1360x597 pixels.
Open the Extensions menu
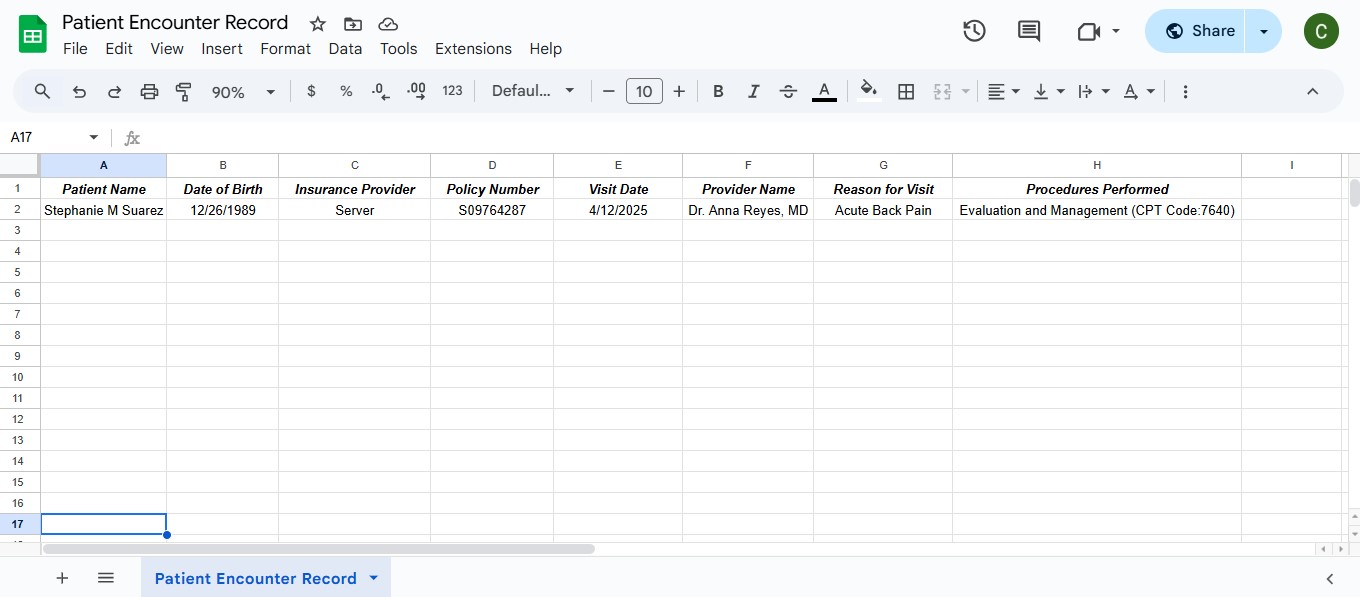pos(473,48)
